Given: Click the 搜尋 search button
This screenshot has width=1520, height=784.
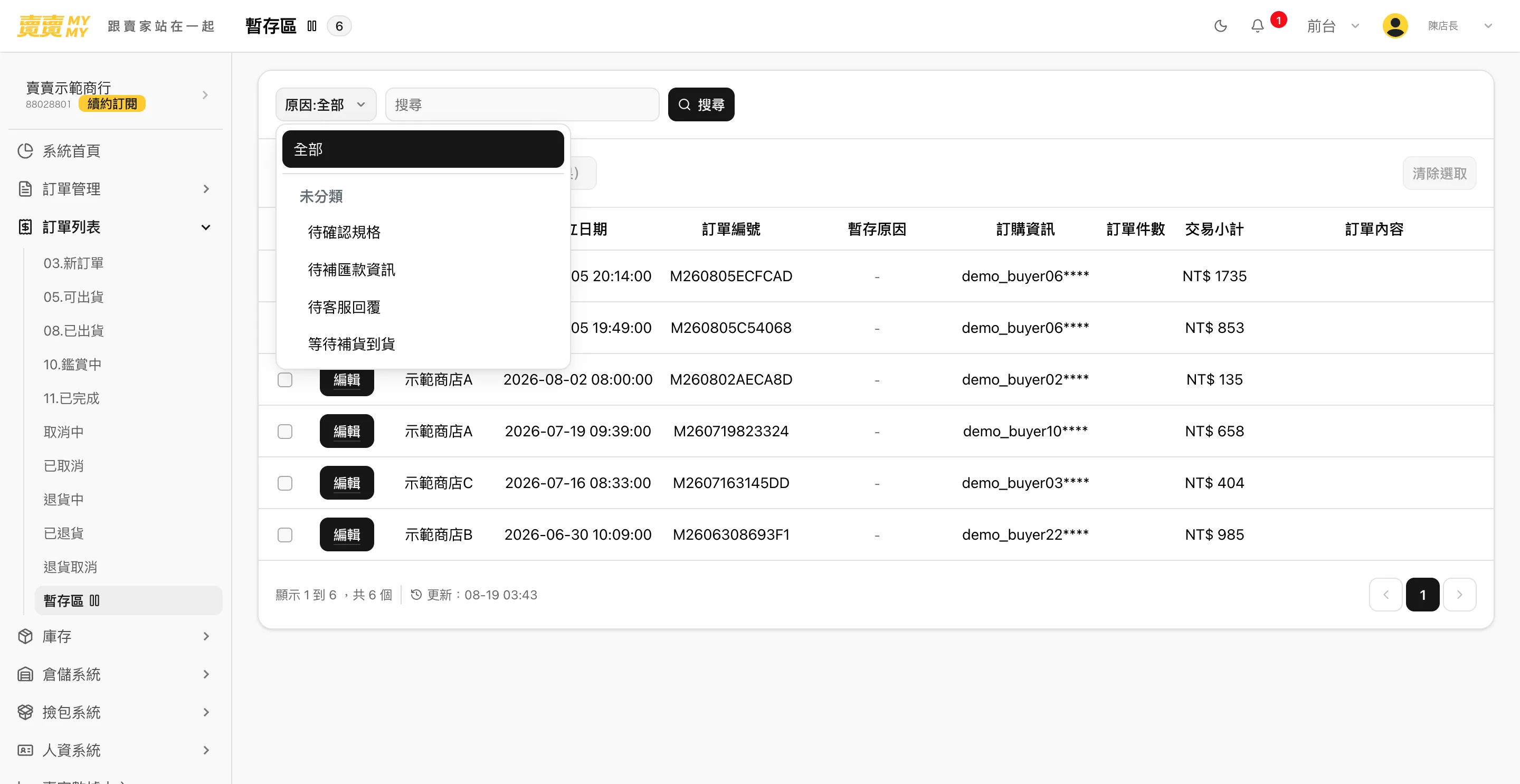Looking at the screenshot, I should pos(701,104).
